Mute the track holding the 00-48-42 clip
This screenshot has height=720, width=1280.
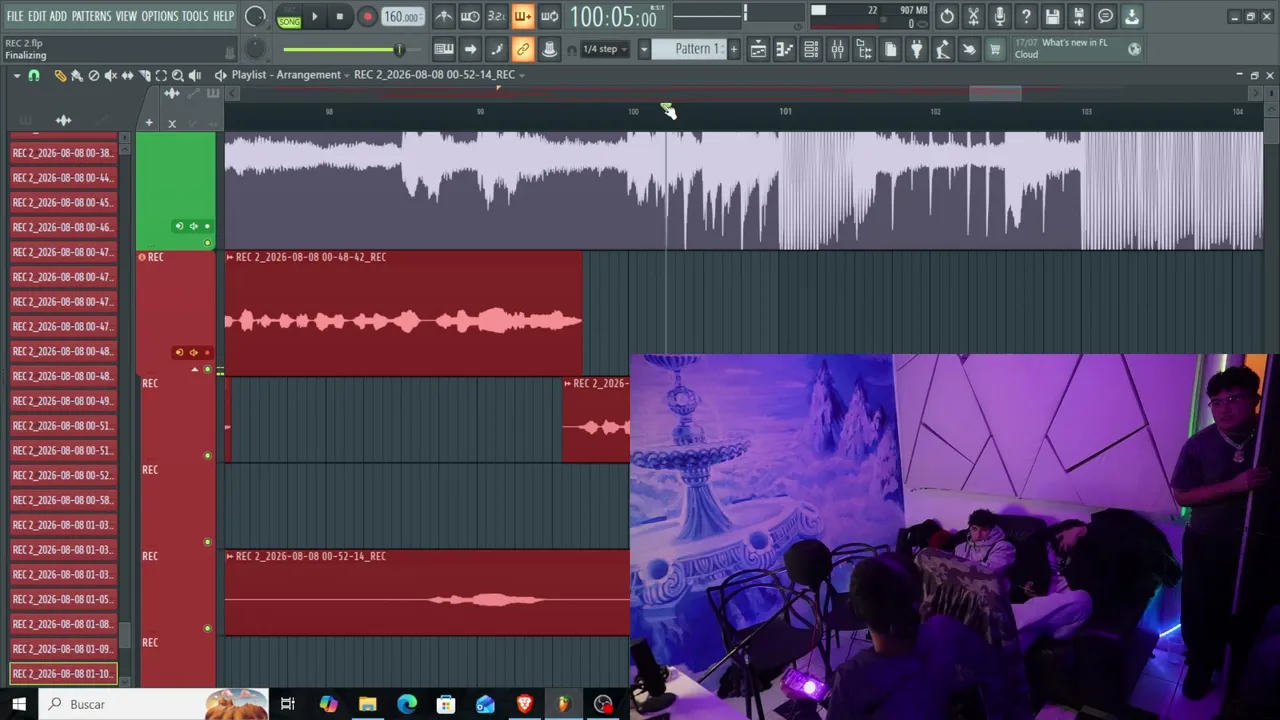pyautogui.click(x=208, y=369)
